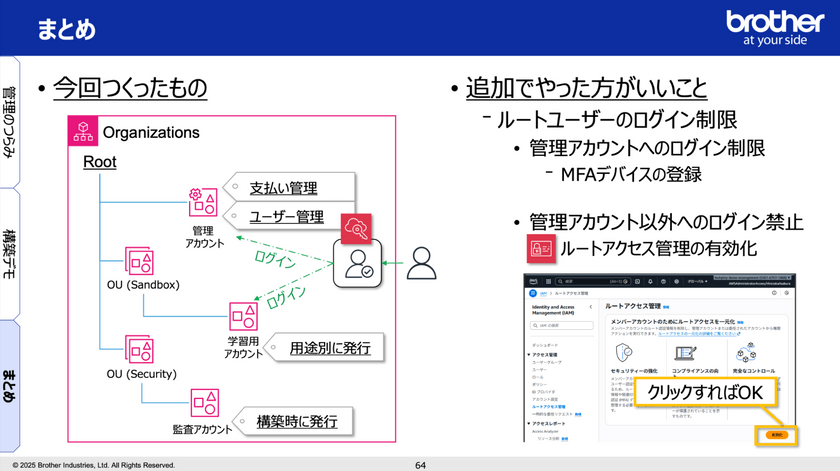The width and height of the screenshot is (840, 471).
Task: Click the learning account icon (学習用アカウント)
Action: click(244, 317)
